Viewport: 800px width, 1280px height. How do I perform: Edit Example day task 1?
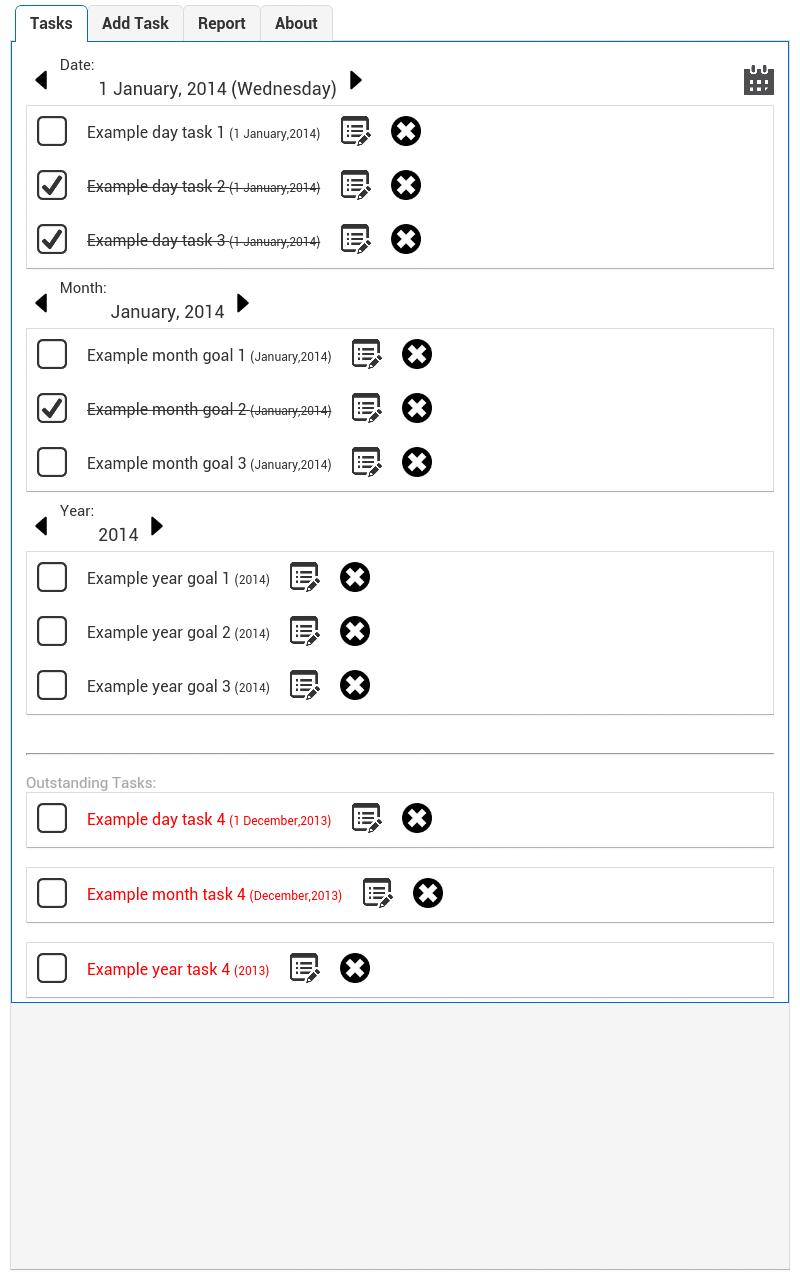(x=356, y=131)
